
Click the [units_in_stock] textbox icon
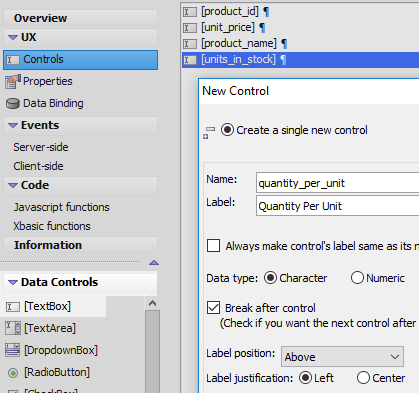click(190, 60)
